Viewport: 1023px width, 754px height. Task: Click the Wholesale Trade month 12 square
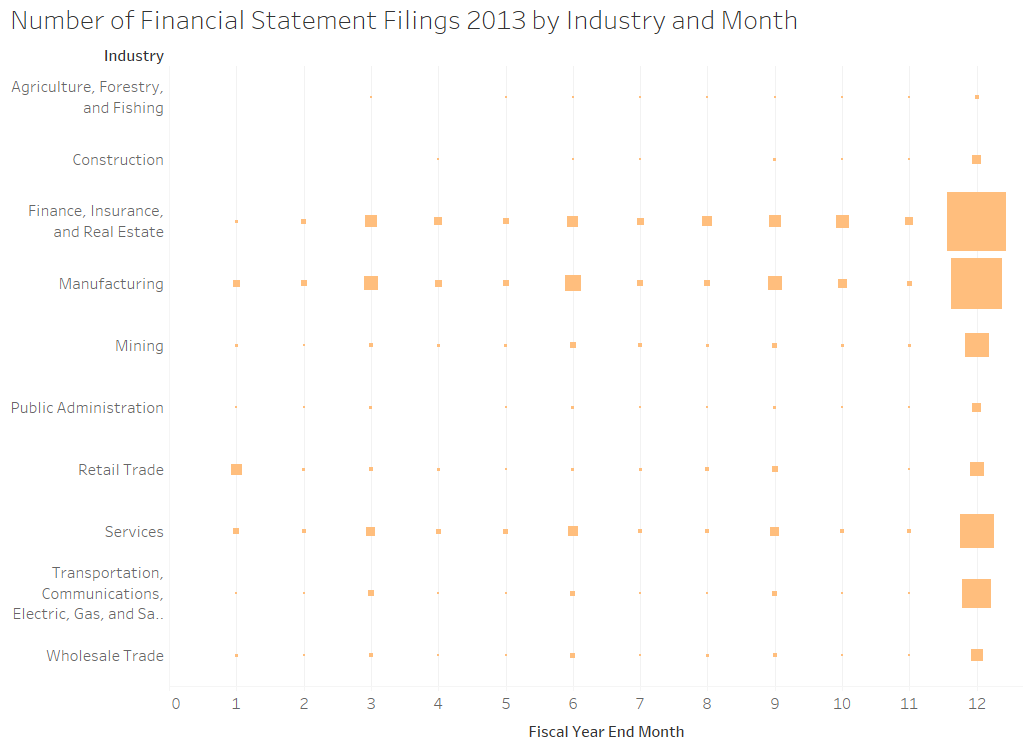click(977, 655)
